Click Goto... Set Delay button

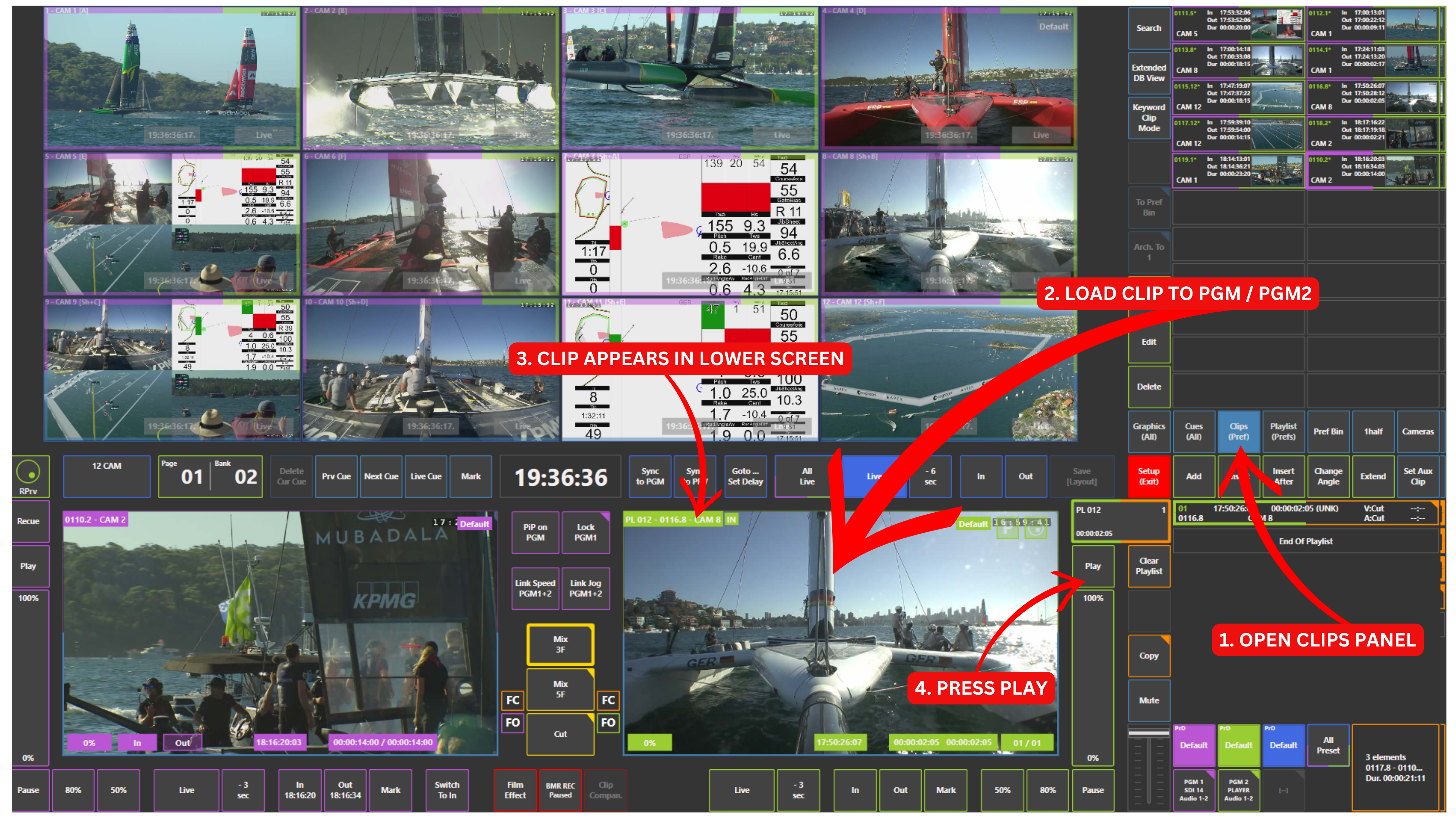click(745, 477)
